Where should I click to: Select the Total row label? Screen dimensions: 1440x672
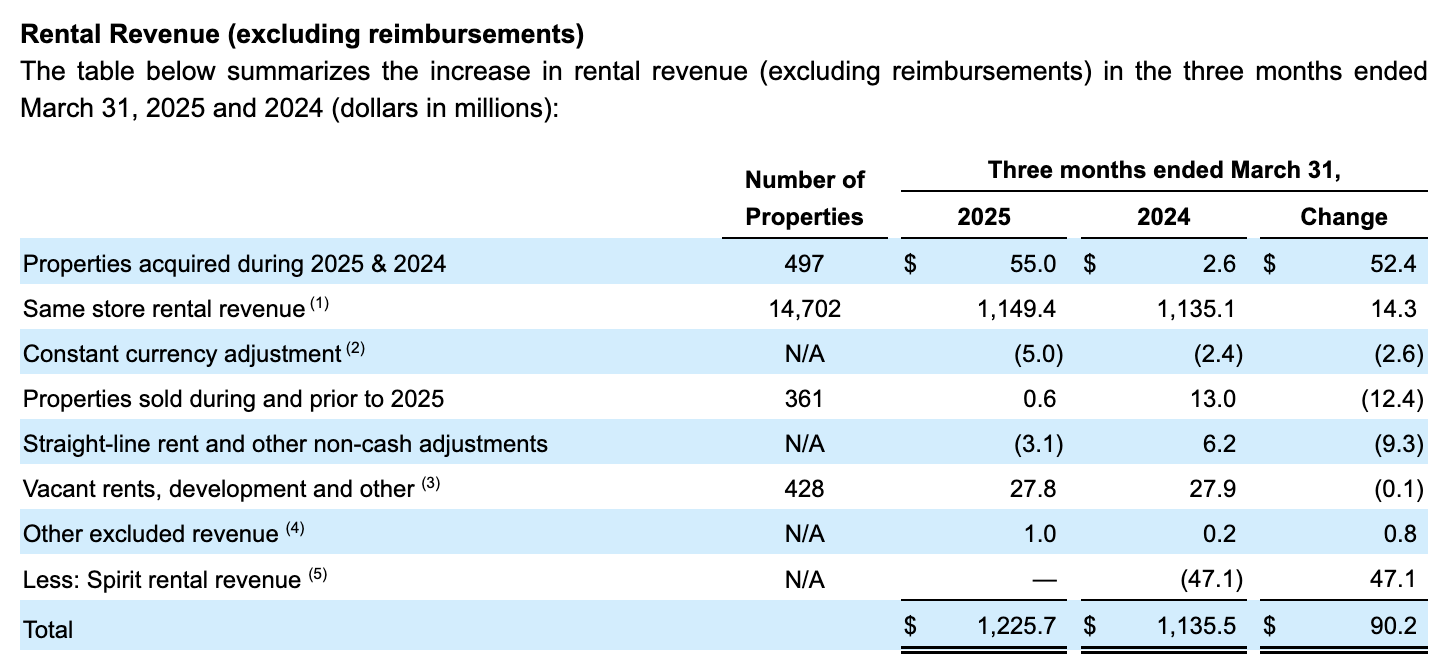point(49,629)
